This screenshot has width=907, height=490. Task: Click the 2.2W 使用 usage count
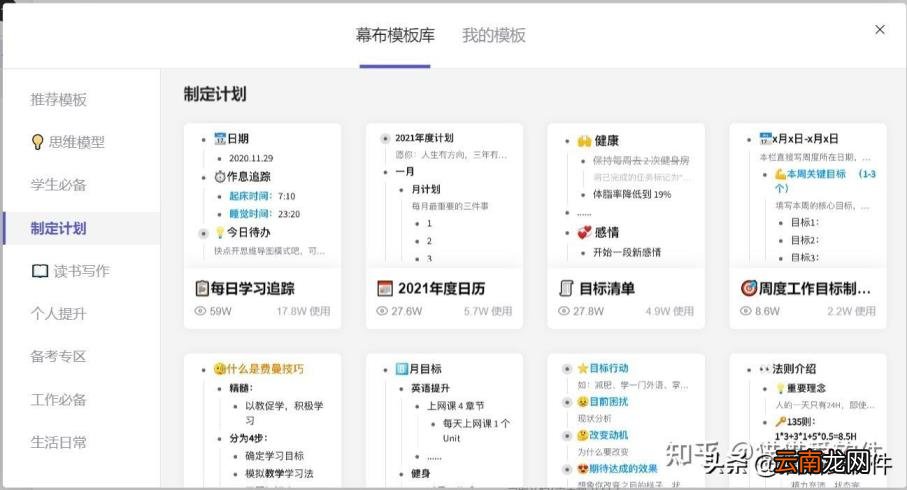click(851, 311)
